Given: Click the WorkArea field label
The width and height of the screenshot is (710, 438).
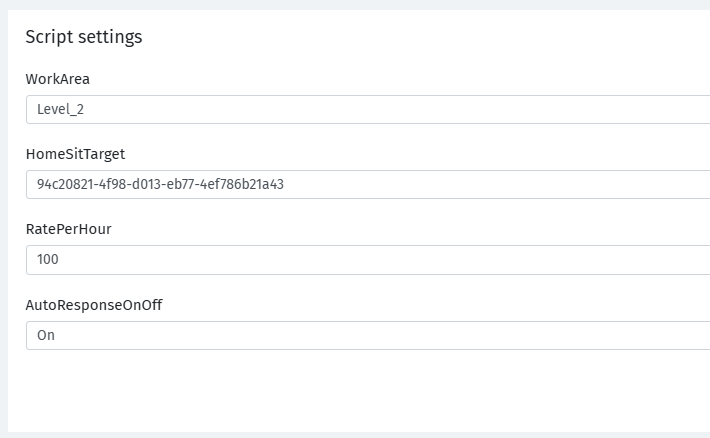Looking at the screenshot, I should [x=58, y=79].
